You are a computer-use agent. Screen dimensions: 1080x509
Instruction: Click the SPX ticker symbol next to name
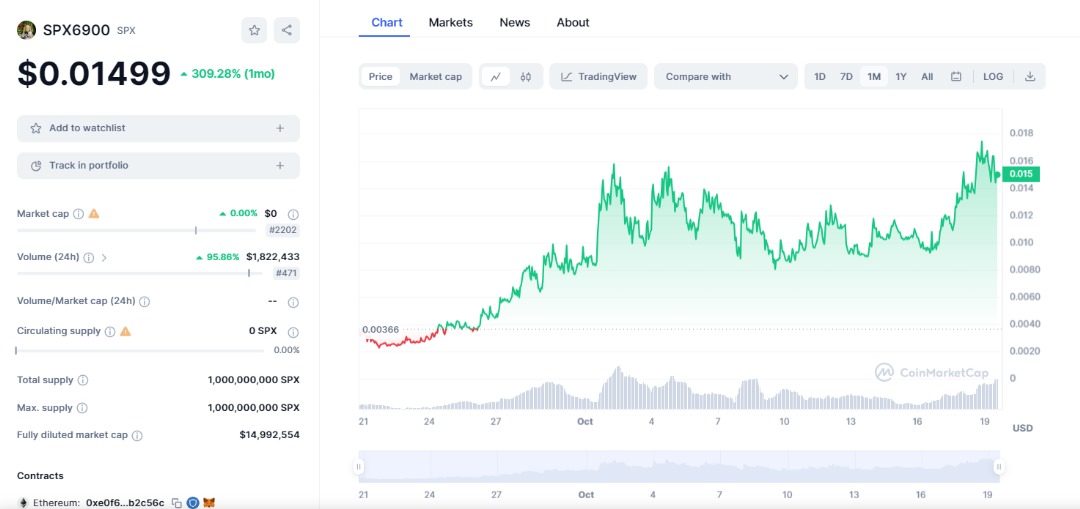[126, 31]
